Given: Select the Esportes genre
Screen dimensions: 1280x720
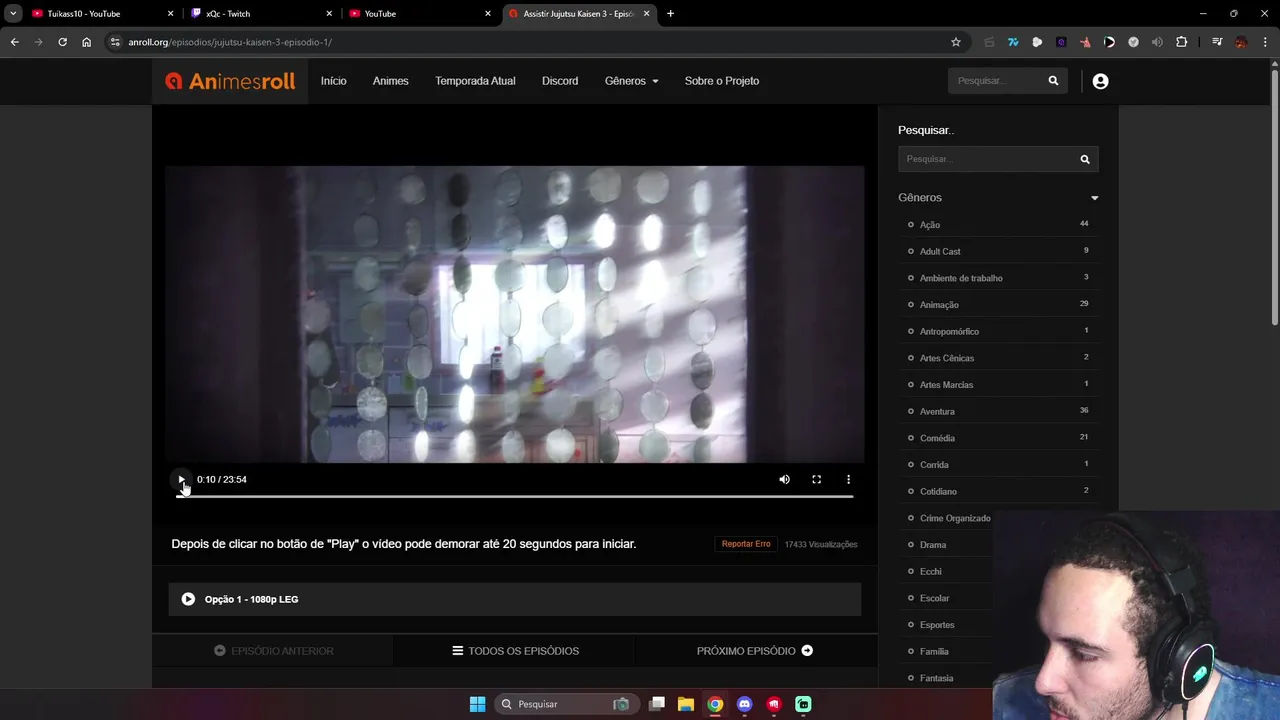Looking at the screenshot, I should coord(937,625).
